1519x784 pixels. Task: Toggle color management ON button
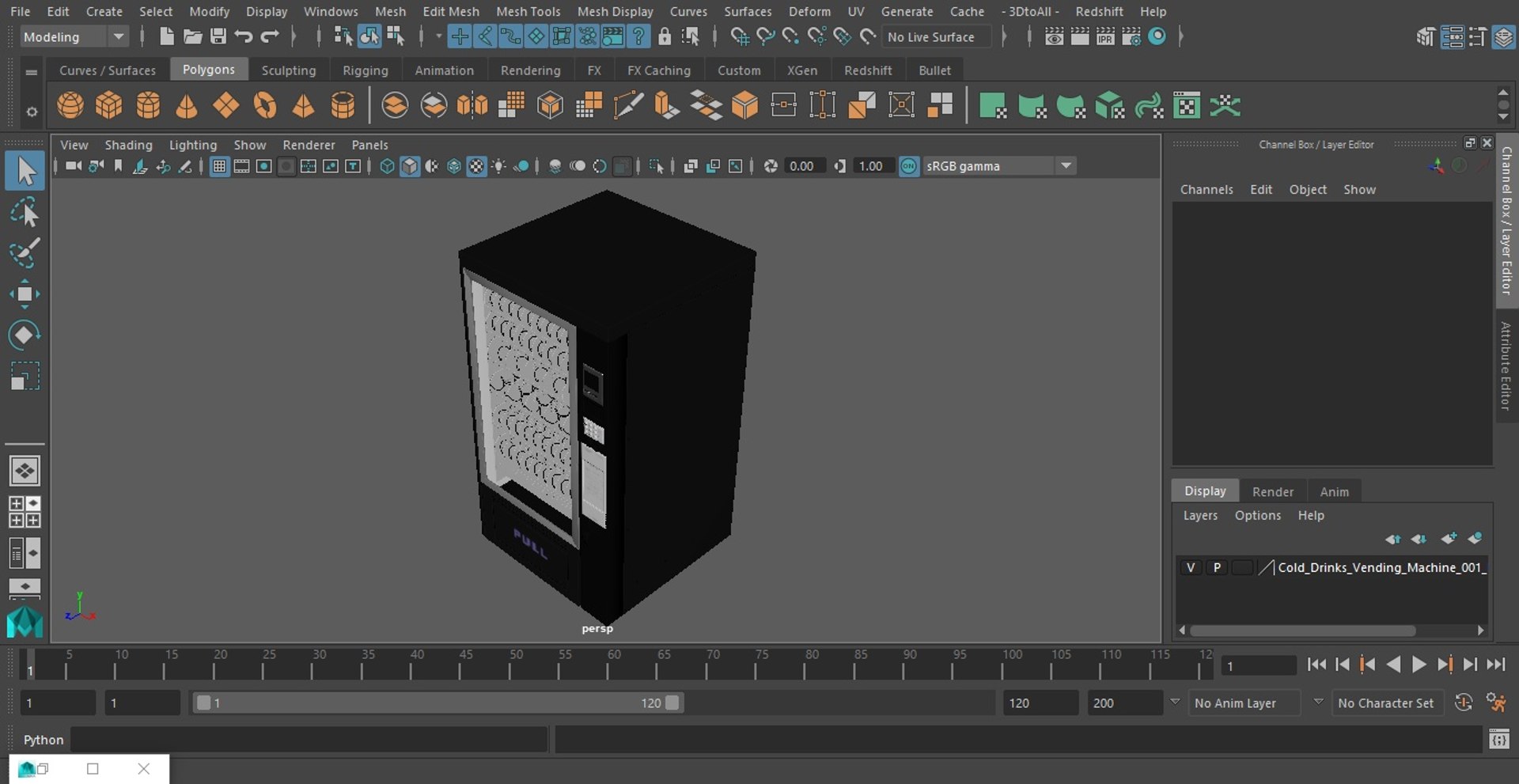(909, 166)
